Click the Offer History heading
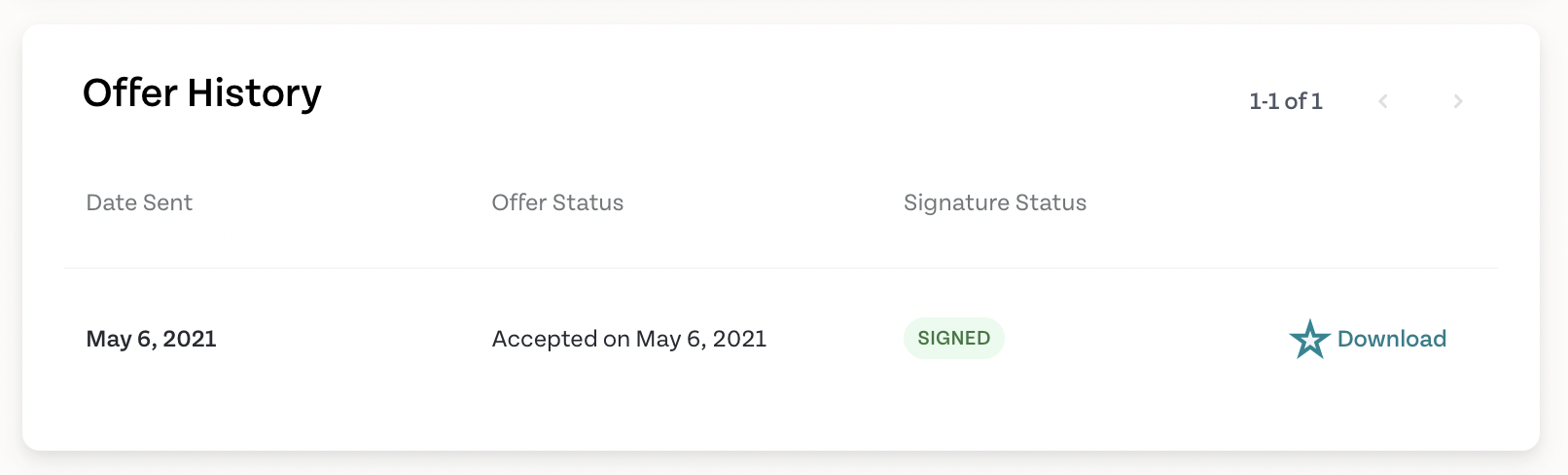 pos(202,93)
